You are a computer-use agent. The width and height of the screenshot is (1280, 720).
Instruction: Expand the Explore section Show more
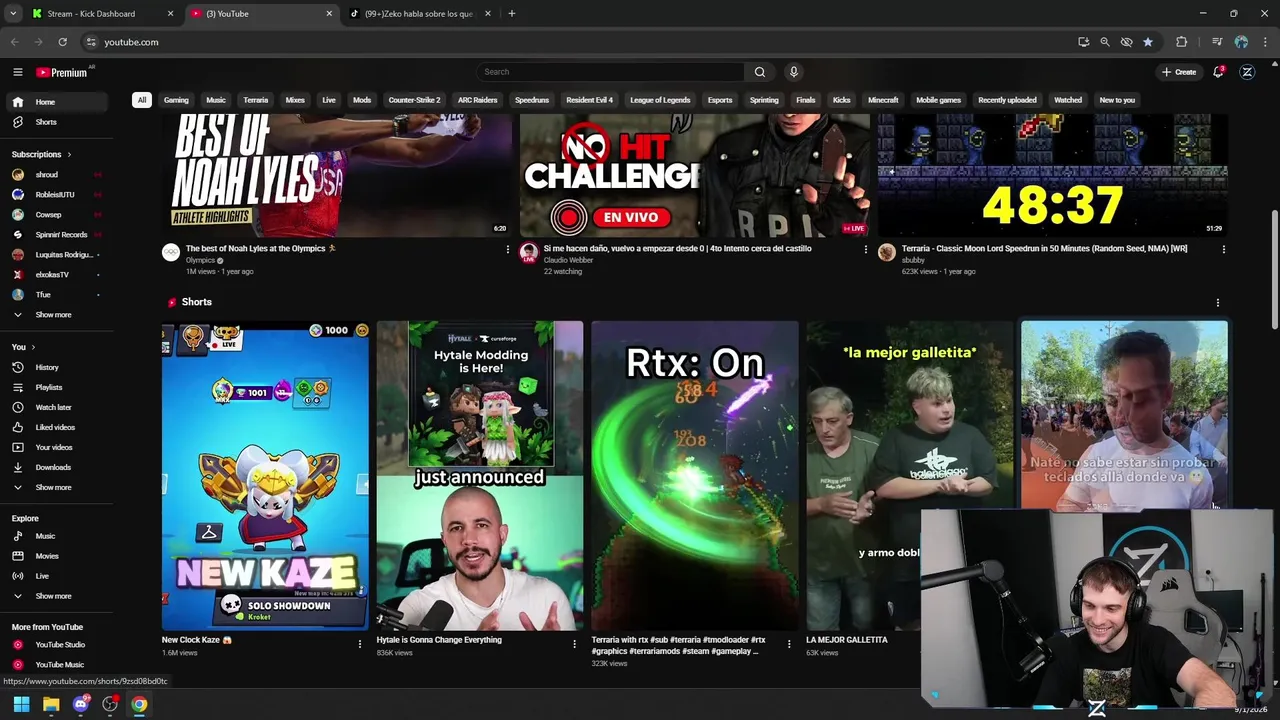pyautogui.click(x=55, y=596)
